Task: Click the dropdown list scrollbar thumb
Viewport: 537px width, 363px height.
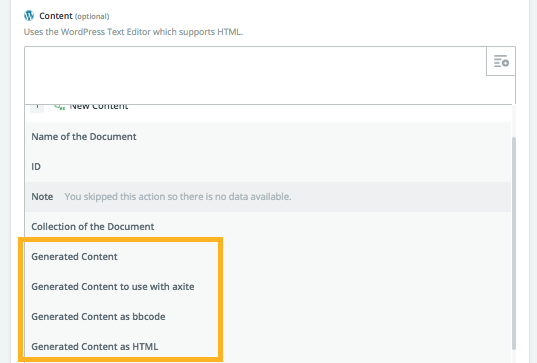Action: 514,243
